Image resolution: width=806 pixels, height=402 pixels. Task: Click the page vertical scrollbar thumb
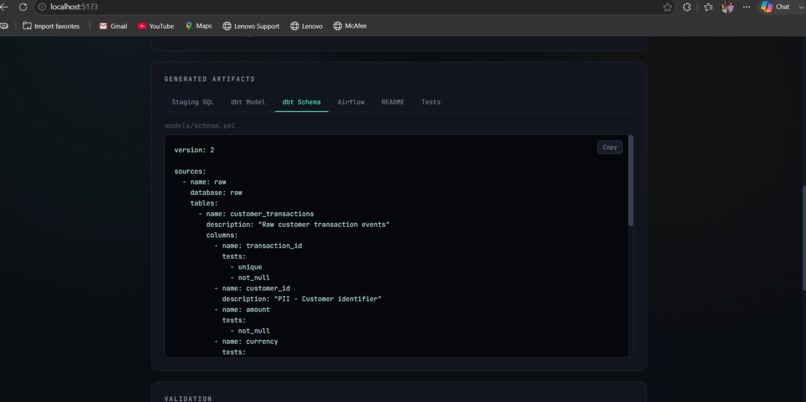point(803,237)
